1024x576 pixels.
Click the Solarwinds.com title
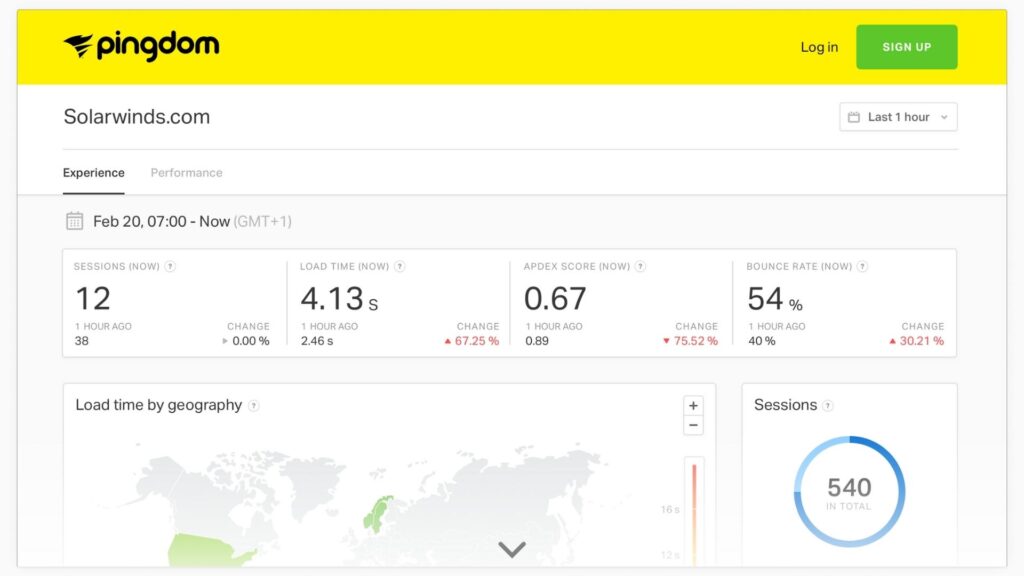(136, 117)
